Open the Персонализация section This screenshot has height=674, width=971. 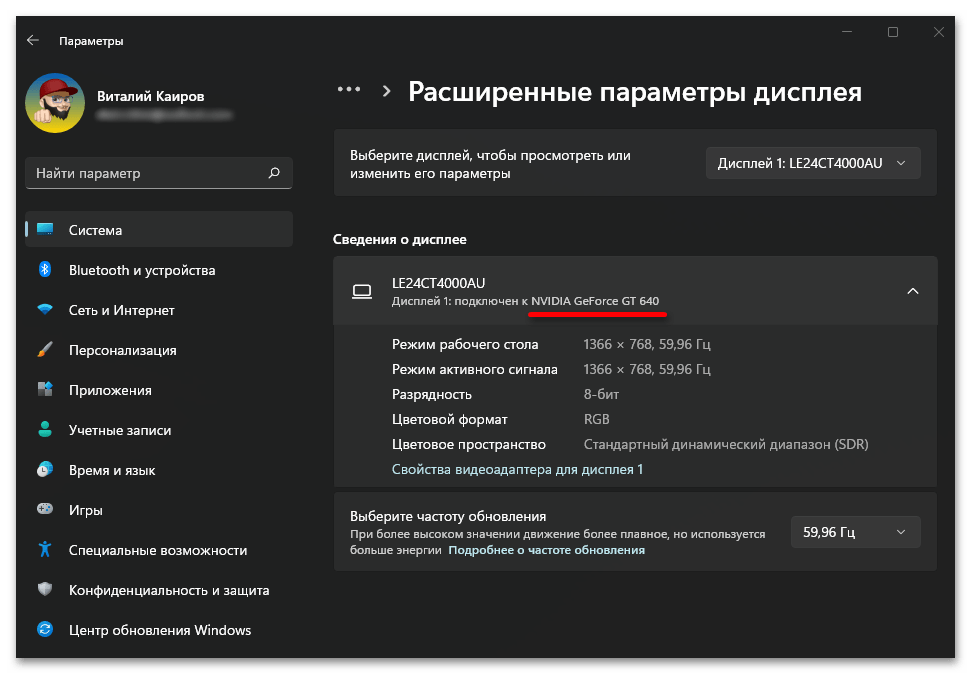(123, 350)
